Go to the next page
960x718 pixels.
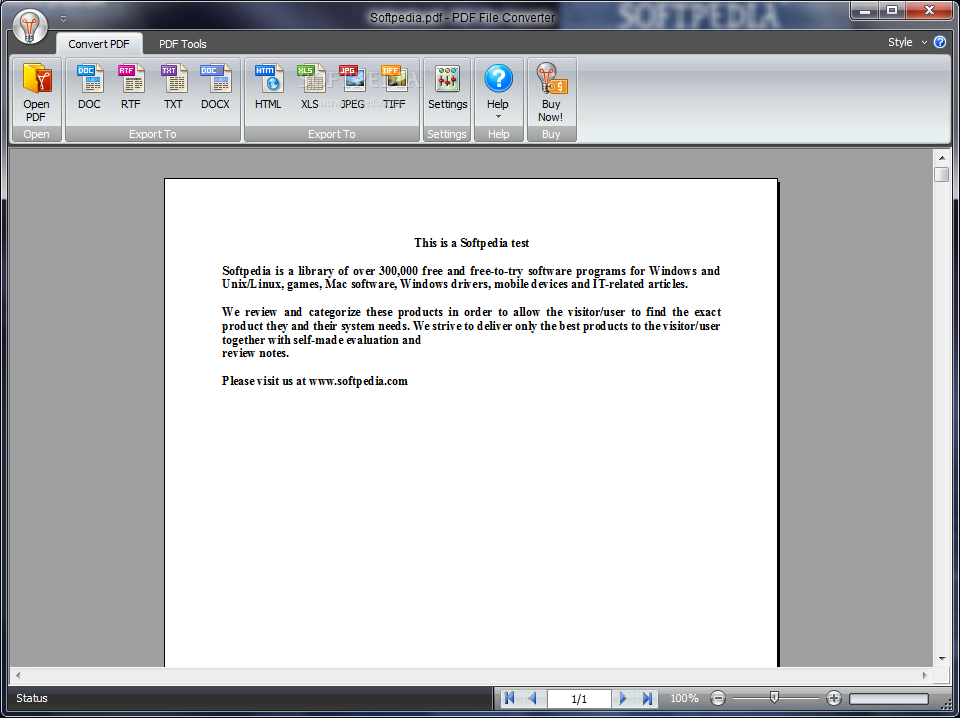(x=623, y=698)
